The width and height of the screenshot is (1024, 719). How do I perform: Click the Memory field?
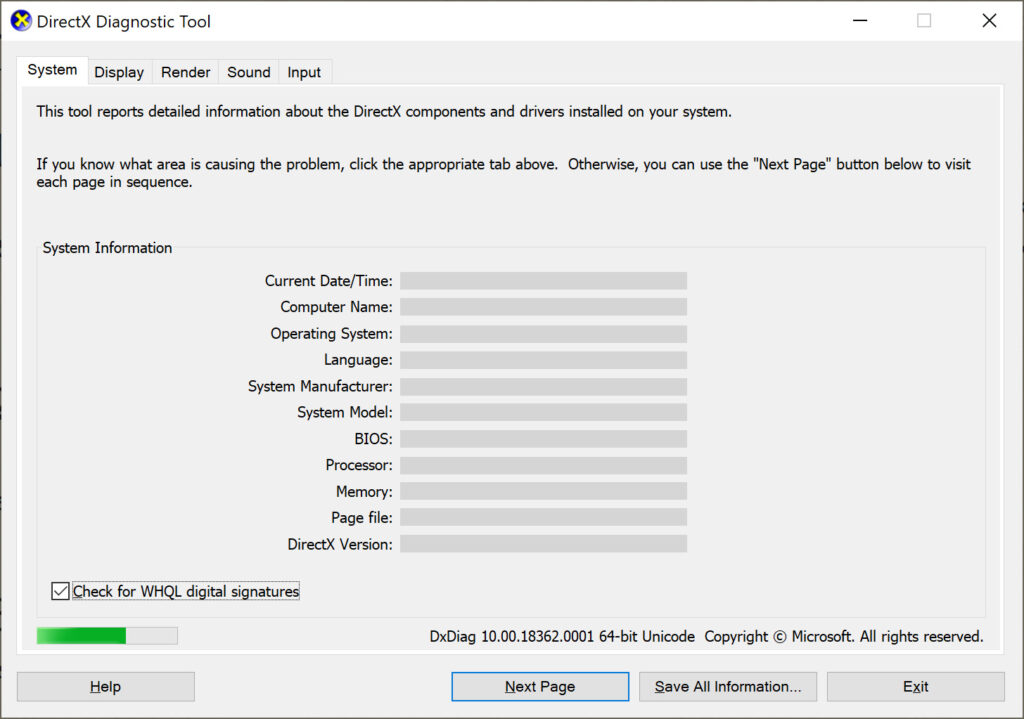tap(543, 491)
